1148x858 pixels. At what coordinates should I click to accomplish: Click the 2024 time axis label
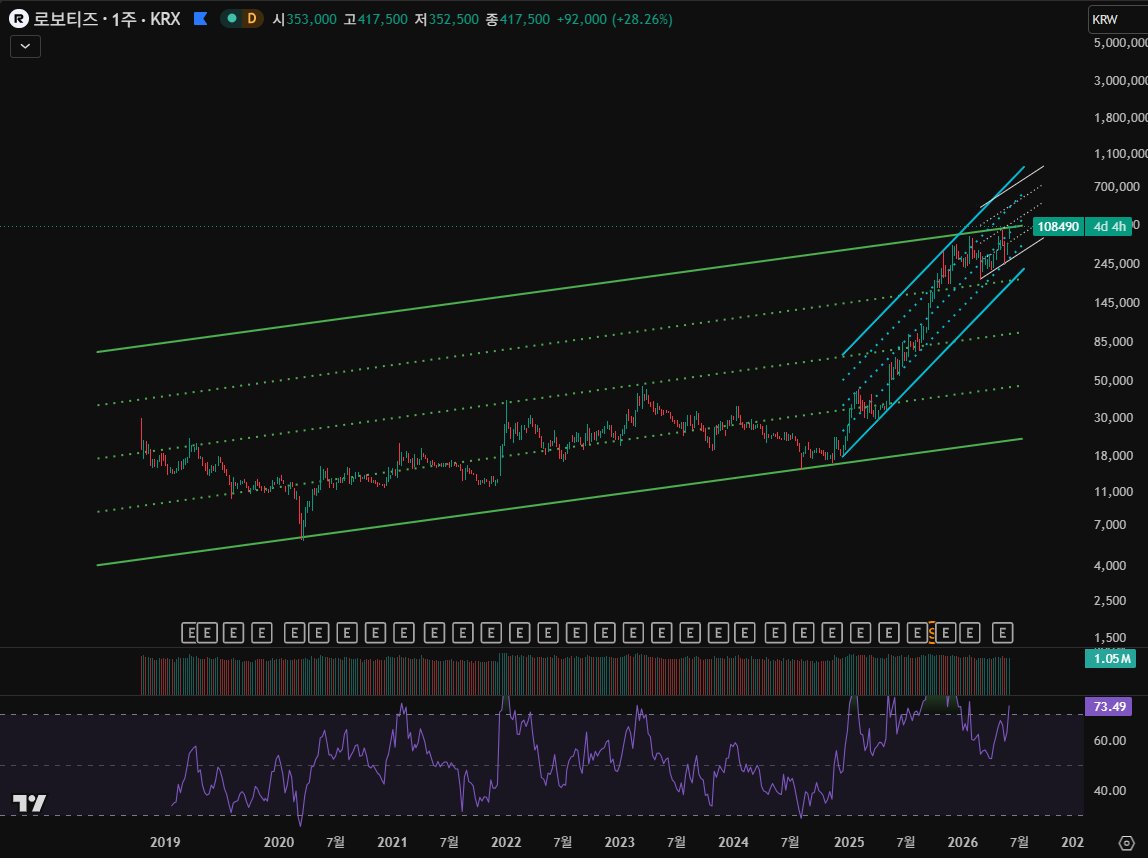pos(733,842)
